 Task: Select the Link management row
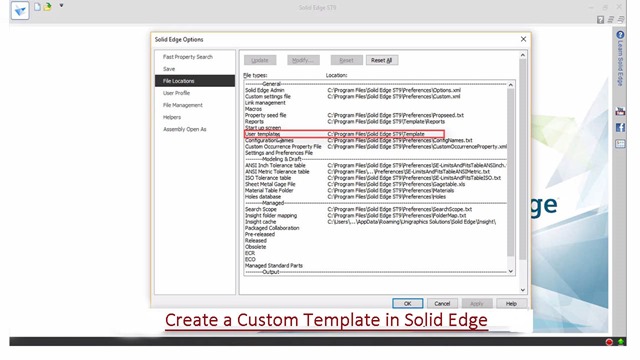[376, 103]
